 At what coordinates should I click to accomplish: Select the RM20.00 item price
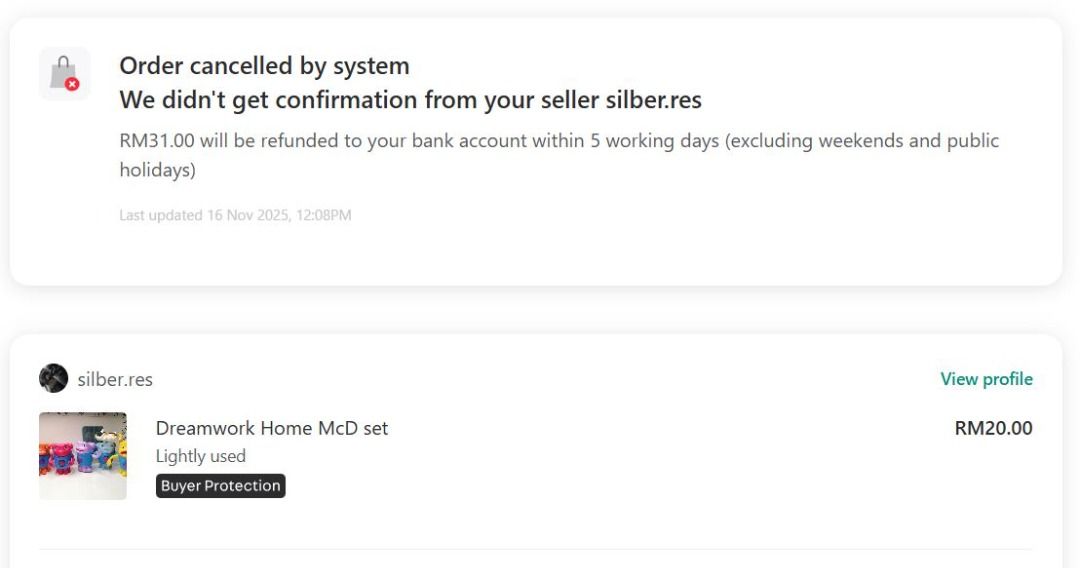(993, 428)
